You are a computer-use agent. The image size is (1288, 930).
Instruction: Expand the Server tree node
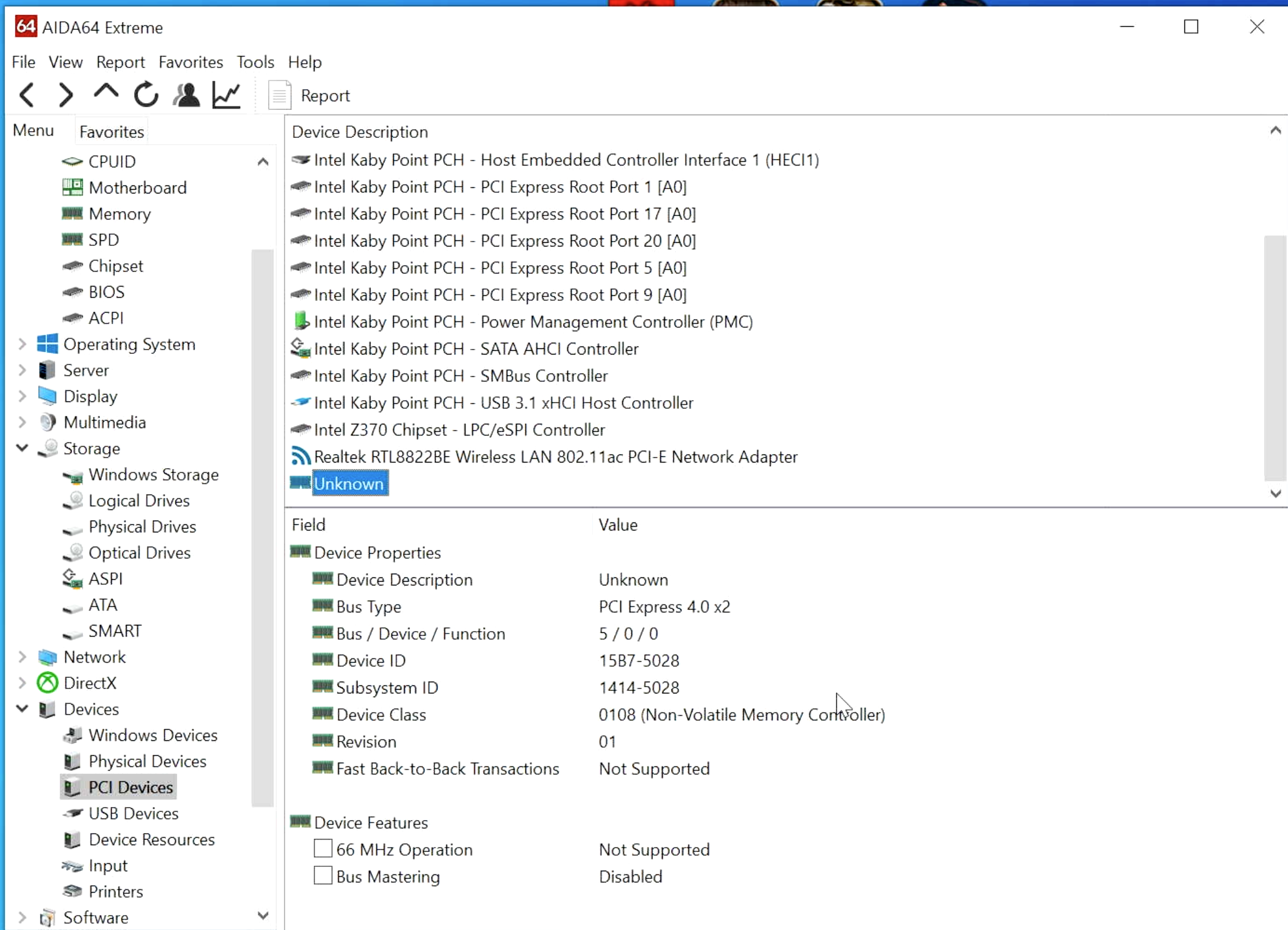(22, 370)
